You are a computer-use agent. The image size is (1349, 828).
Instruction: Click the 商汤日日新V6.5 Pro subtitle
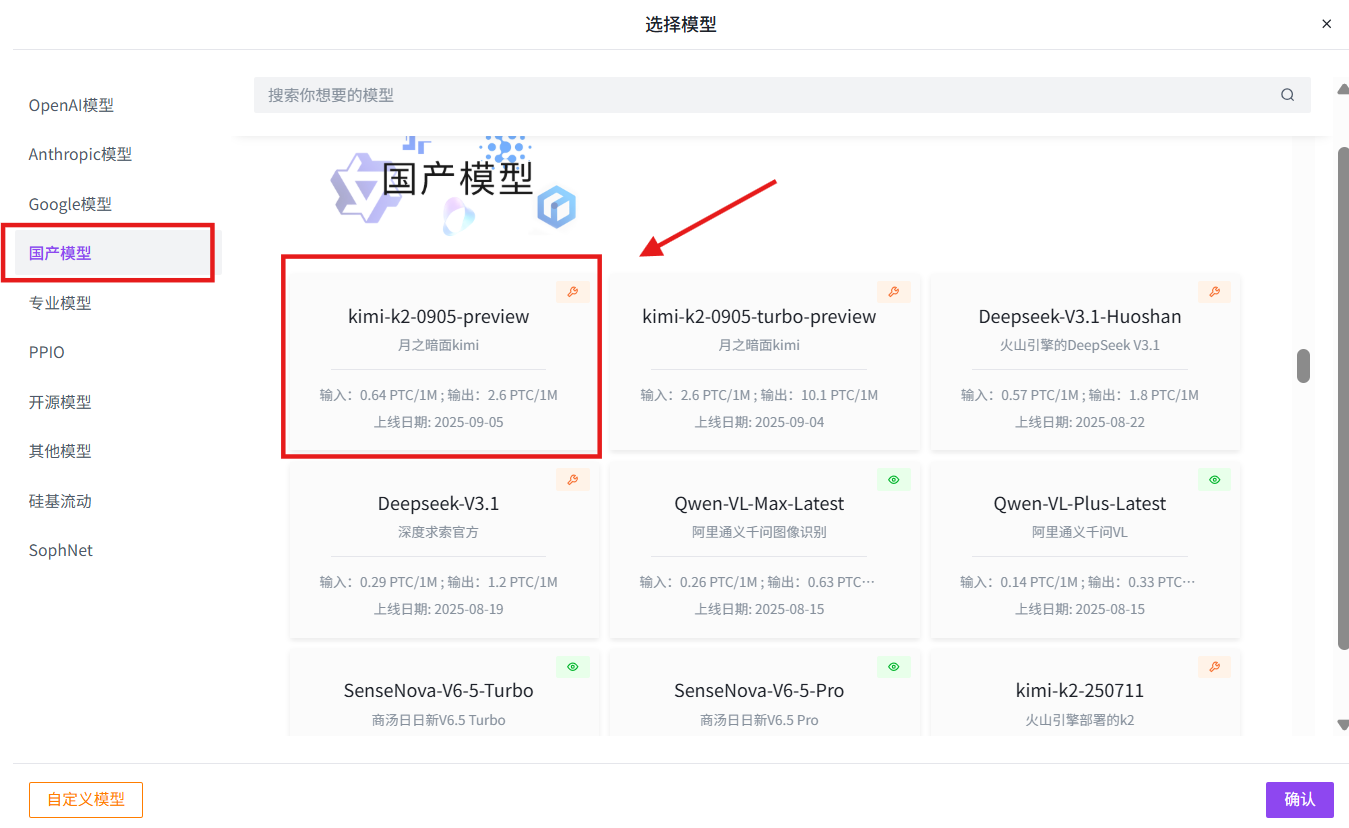pyautogui.click(x=759, y=719)
